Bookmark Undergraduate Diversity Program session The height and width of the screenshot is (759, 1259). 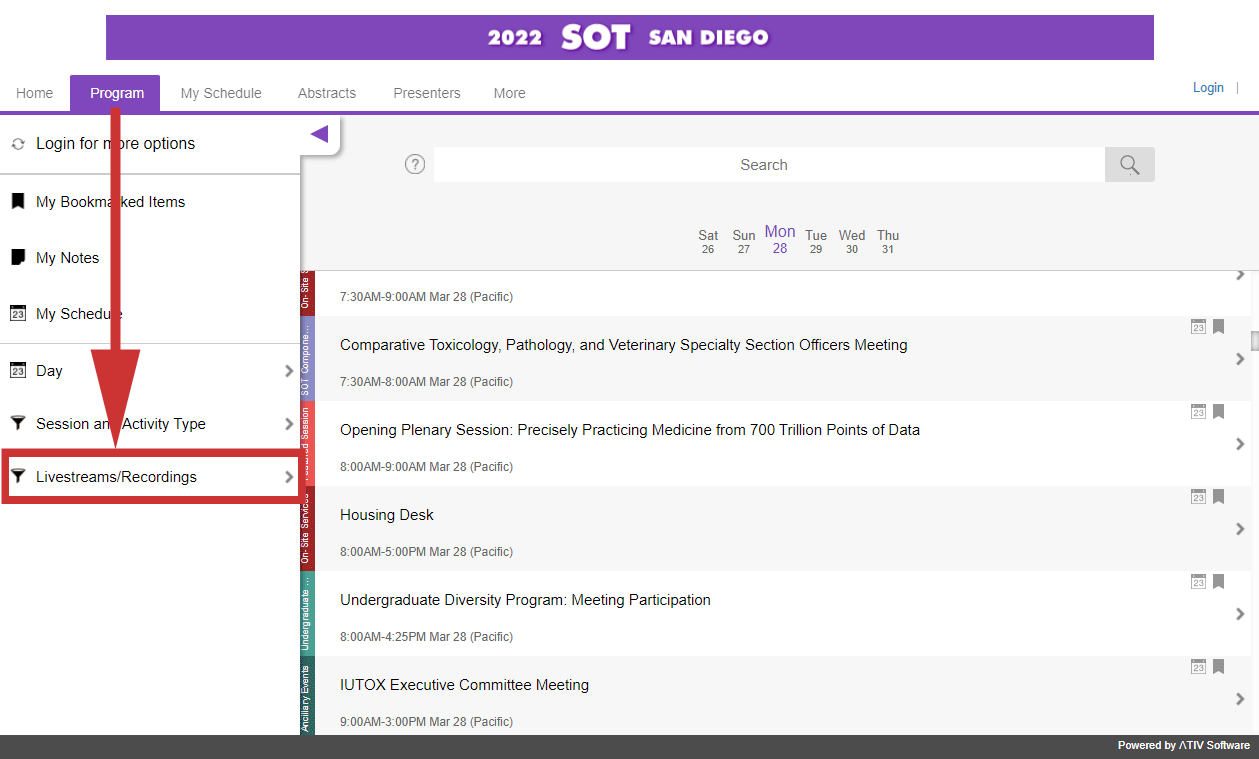pyautogui.click(x=1218, y=582)
